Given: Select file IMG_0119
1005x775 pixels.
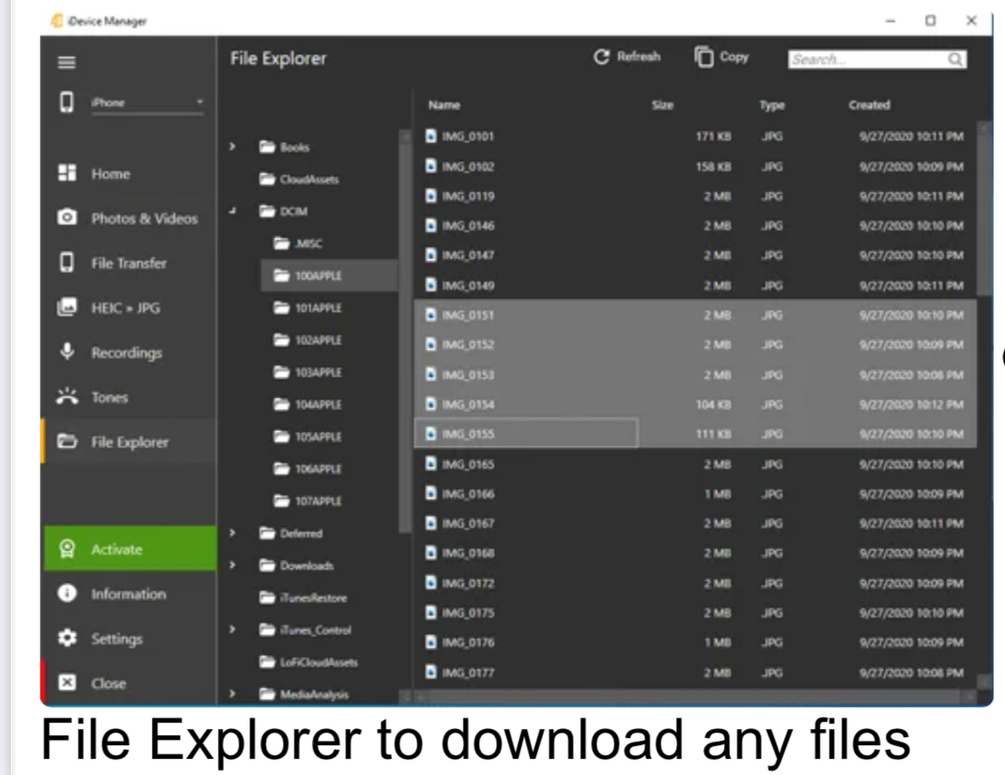Looking at the screenshot, I should tap(695, 196).
